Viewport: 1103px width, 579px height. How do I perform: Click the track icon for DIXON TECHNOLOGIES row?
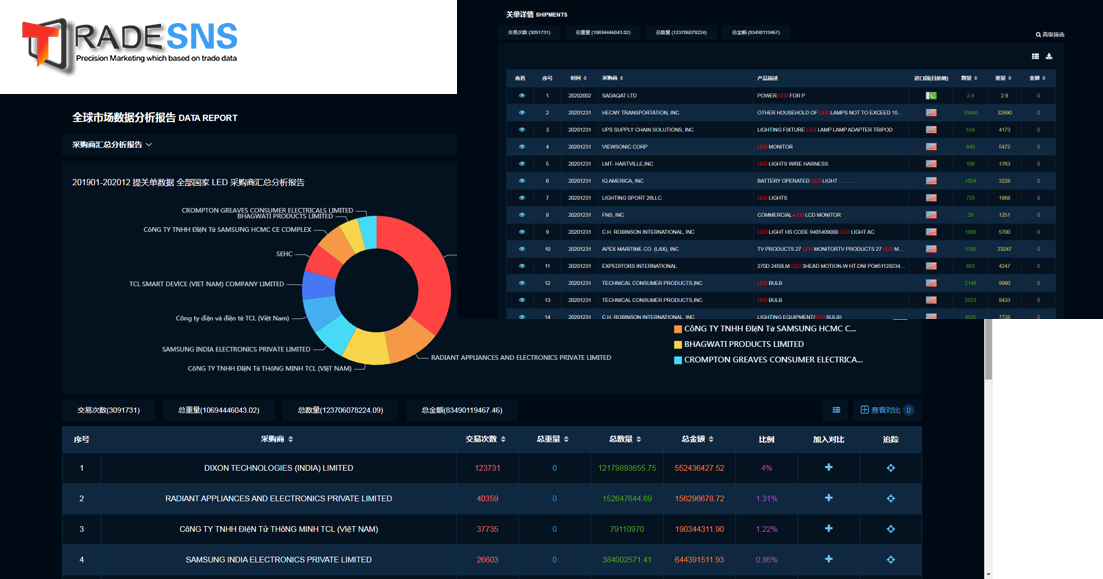pyautogui.click(x=890, y=468)
